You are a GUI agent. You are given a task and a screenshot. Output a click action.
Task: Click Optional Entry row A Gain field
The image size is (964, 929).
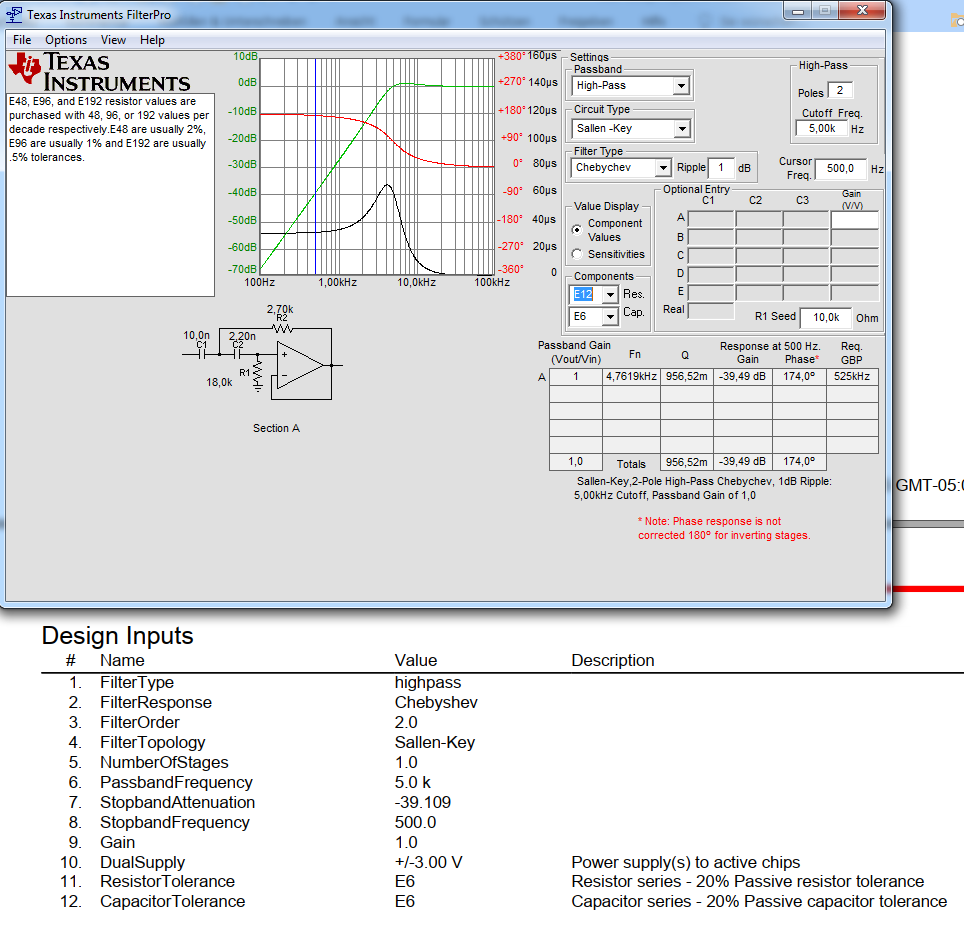855,219
